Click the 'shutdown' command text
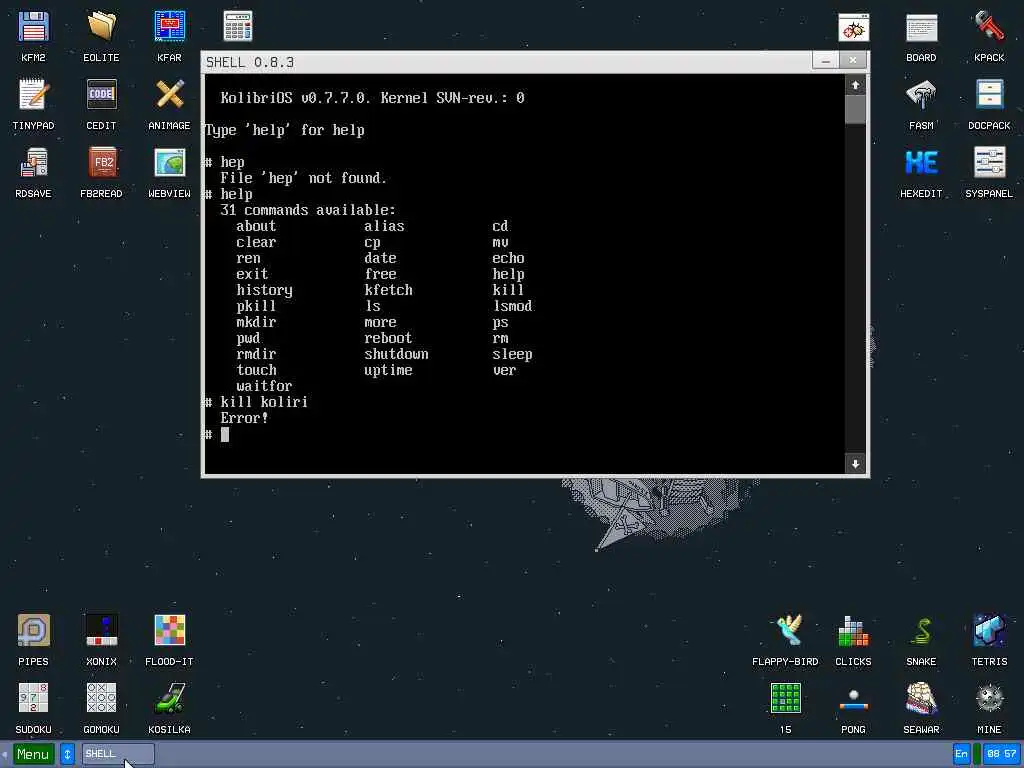This screenshot has height=768, width=1024. [396, 354]
